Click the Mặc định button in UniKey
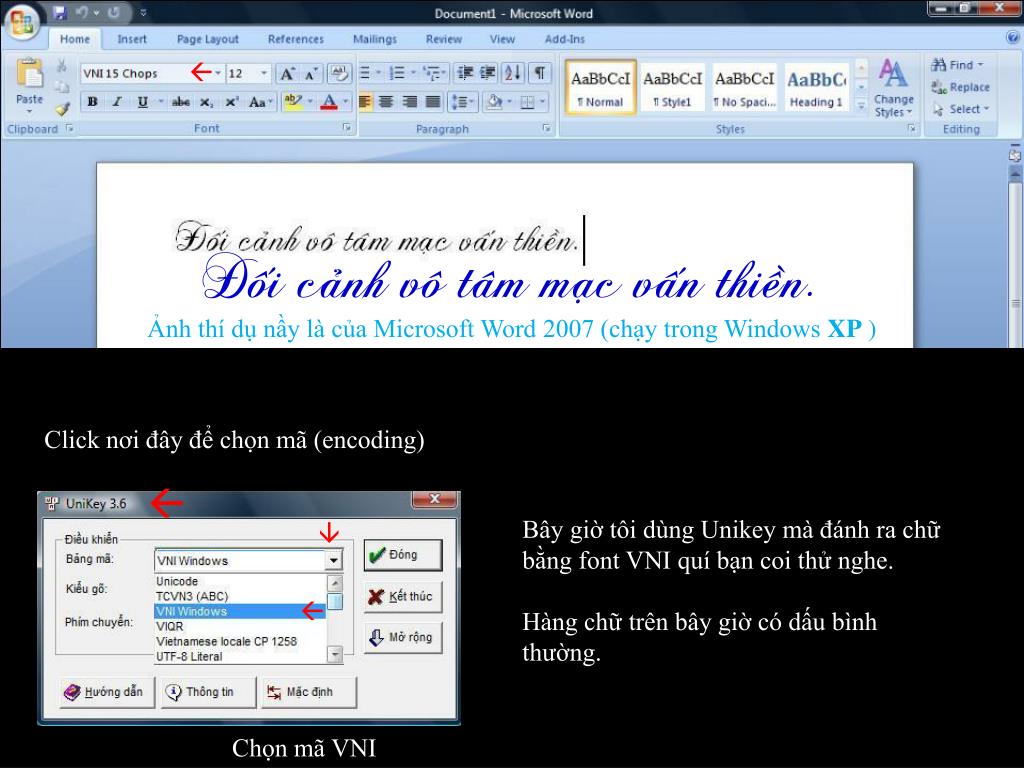The image size is (1024, 768). 310,692
